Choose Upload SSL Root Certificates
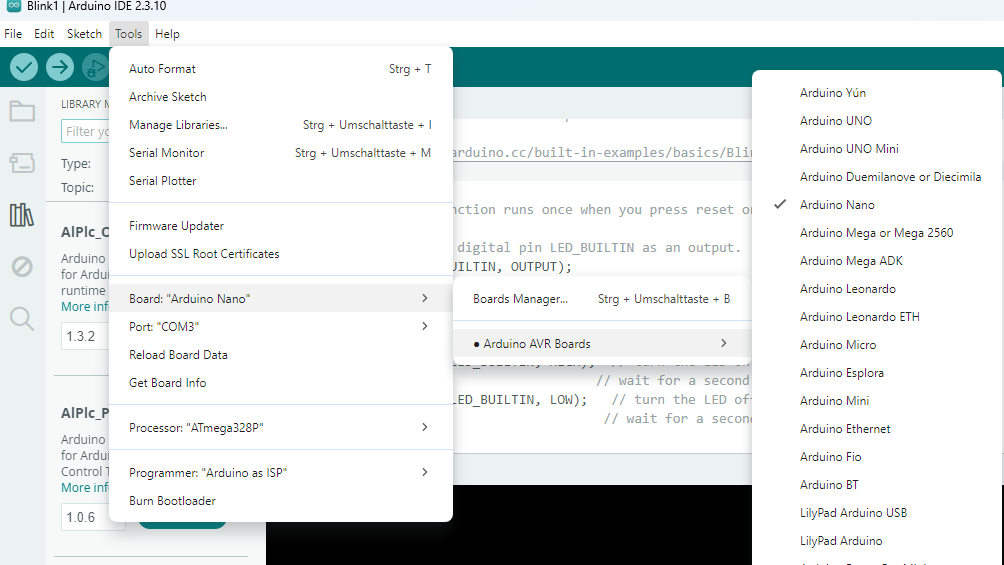1004x565 pixels. [x=280, y=254]
